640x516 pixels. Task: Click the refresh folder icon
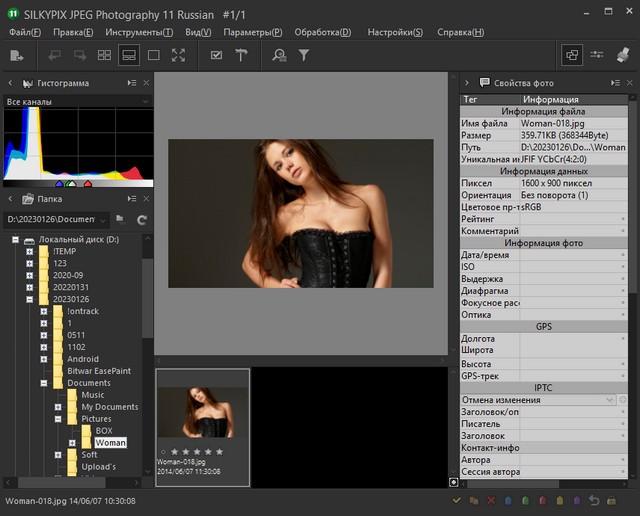[141, 219]
